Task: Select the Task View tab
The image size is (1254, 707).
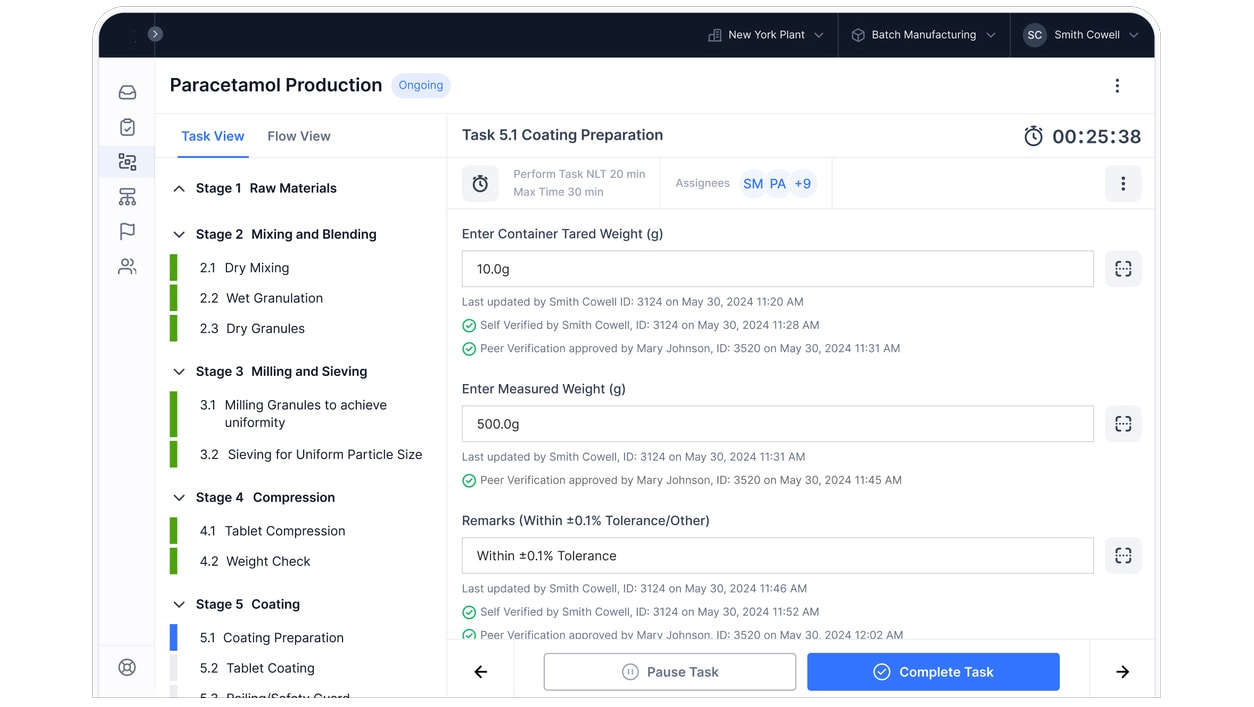Action: click(x=213, y=136)
